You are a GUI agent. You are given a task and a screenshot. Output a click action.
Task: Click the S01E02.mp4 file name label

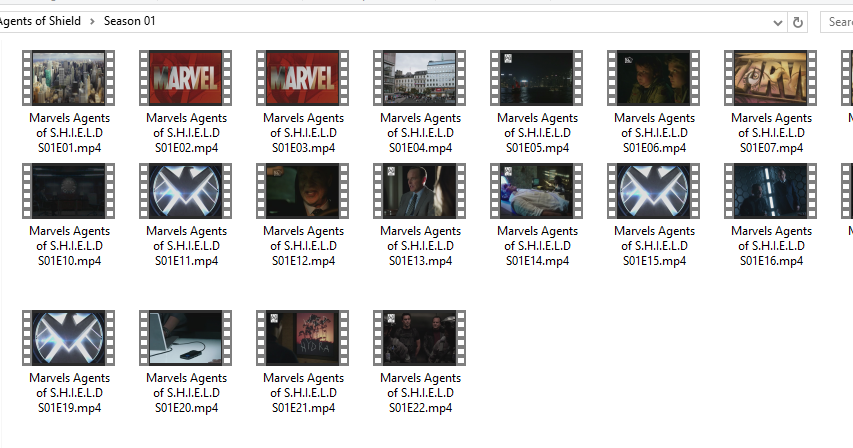coord(187,133)
